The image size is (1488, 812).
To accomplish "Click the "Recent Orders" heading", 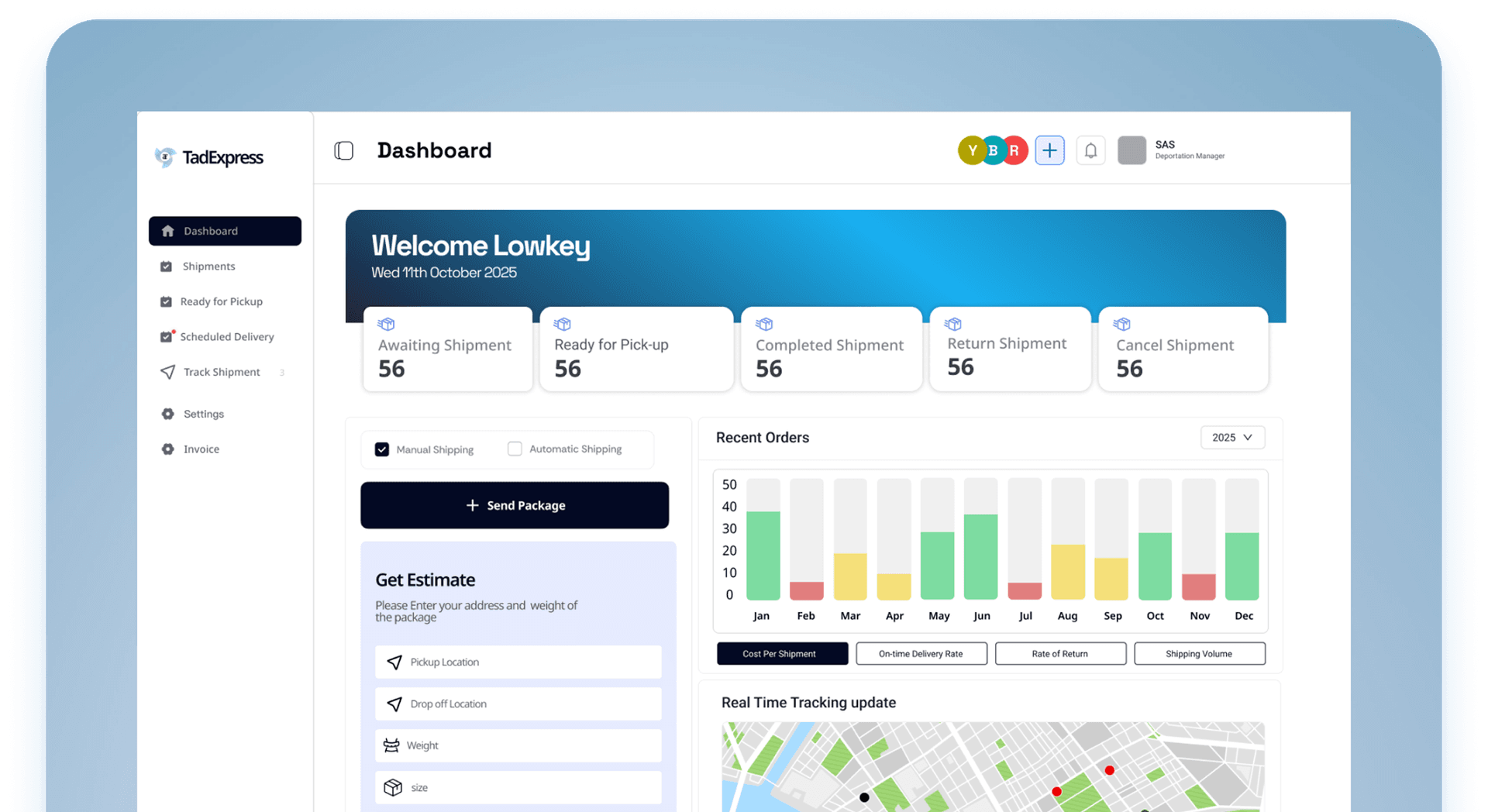I will click(763, 438).
